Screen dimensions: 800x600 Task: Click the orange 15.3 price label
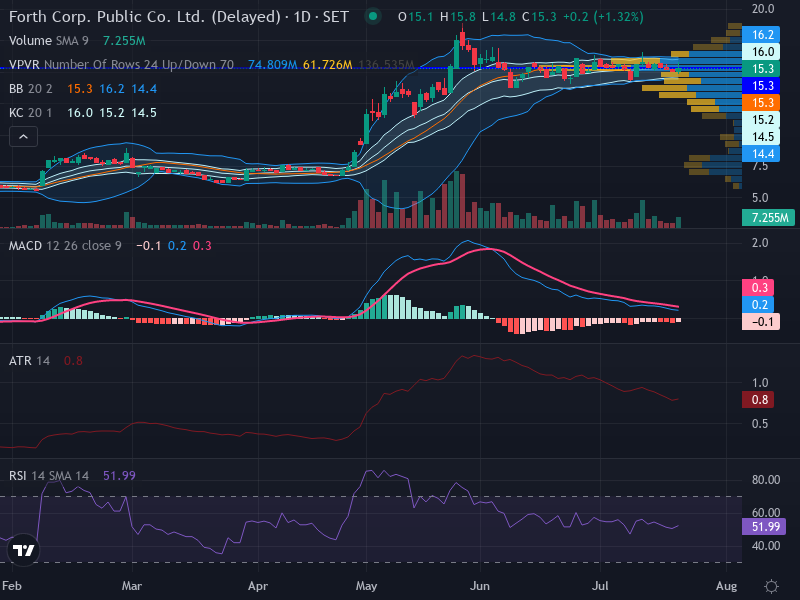[761, 103]
